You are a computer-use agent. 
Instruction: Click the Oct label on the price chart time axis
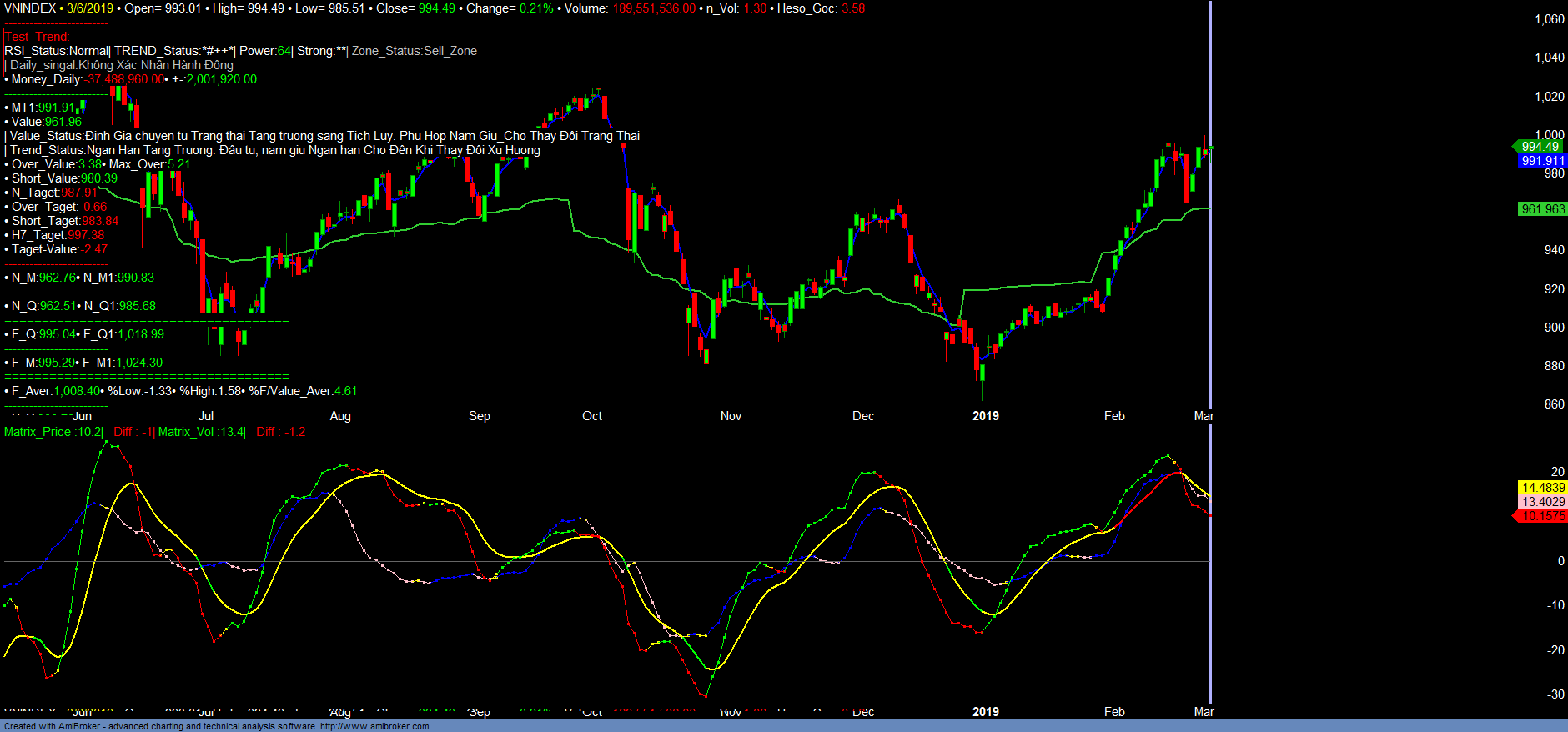tap(592, 416)
